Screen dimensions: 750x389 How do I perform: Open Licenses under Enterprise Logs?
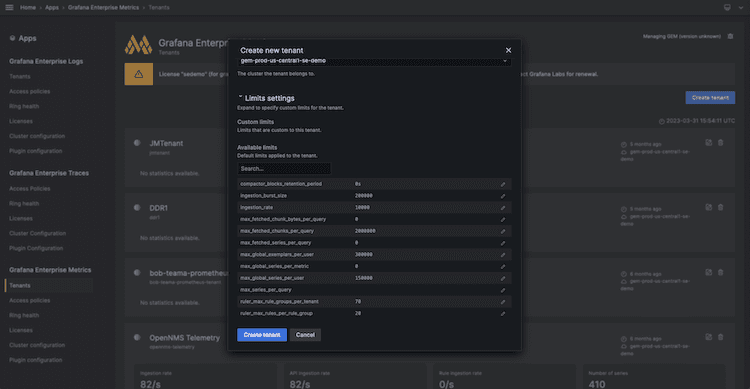21,121
